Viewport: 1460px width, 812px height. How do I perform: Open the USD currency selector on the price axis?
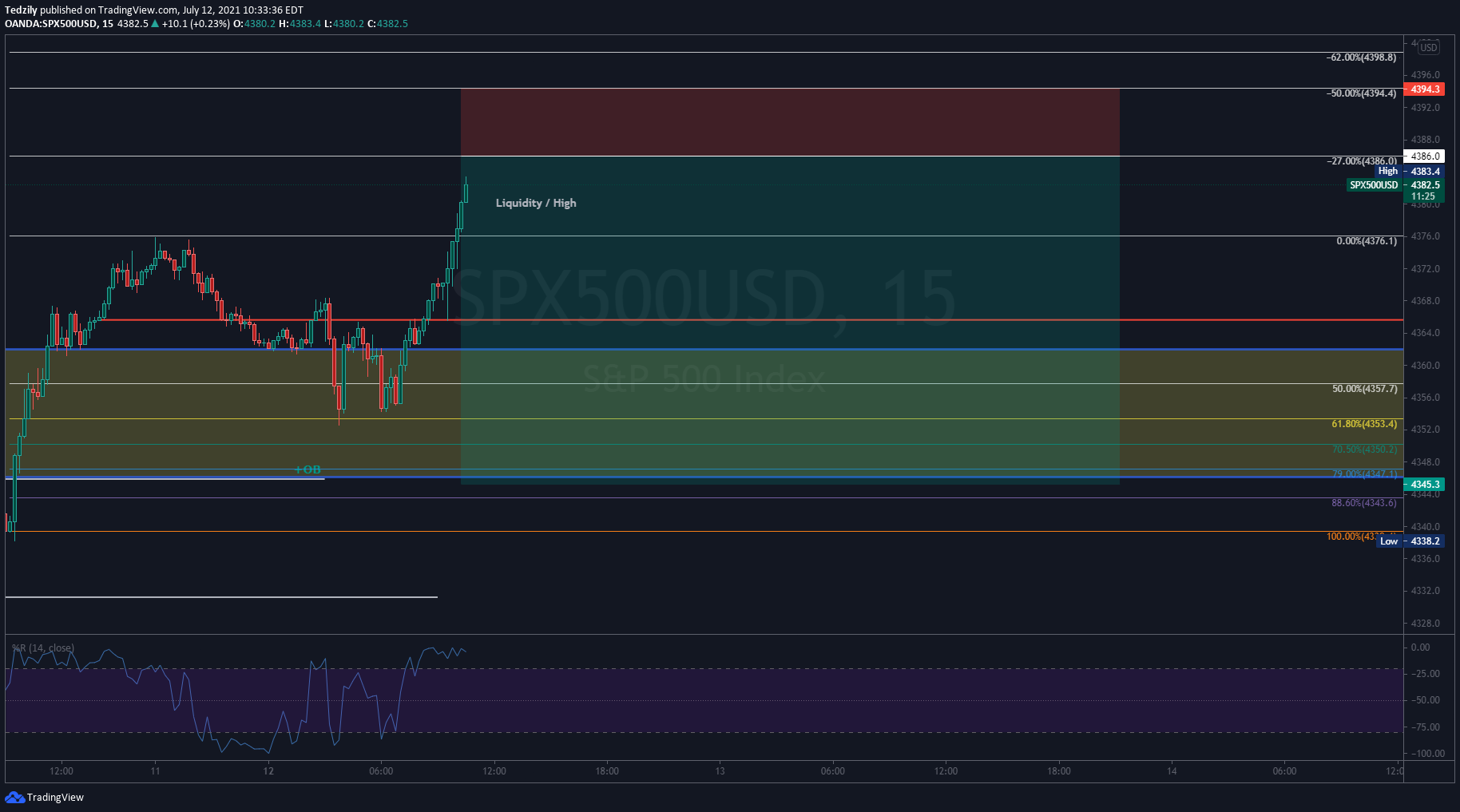(x=1428, y=47)
